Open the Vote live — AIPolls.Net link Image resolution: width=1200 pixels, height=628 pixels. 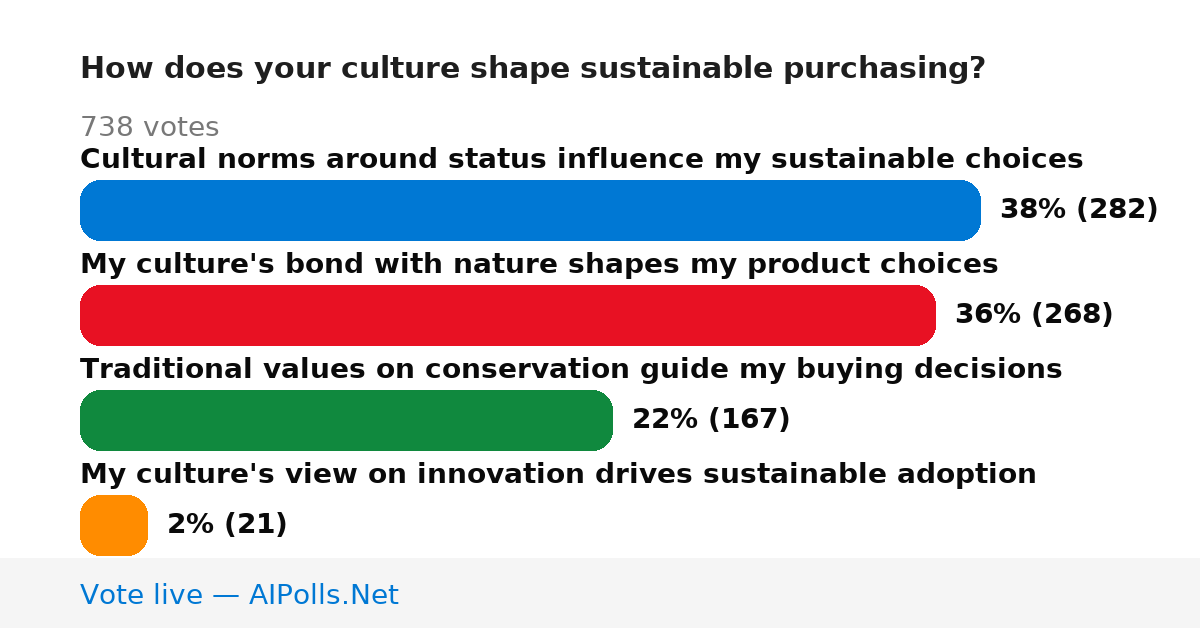[x=239, y=595]
